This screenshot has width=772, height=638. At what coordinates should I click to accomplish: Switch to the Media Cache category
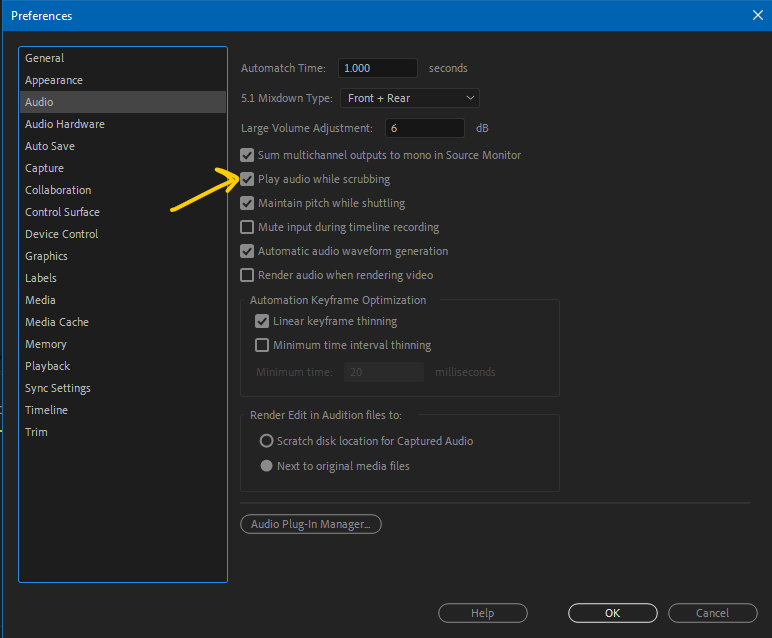[x=57, y=322]
